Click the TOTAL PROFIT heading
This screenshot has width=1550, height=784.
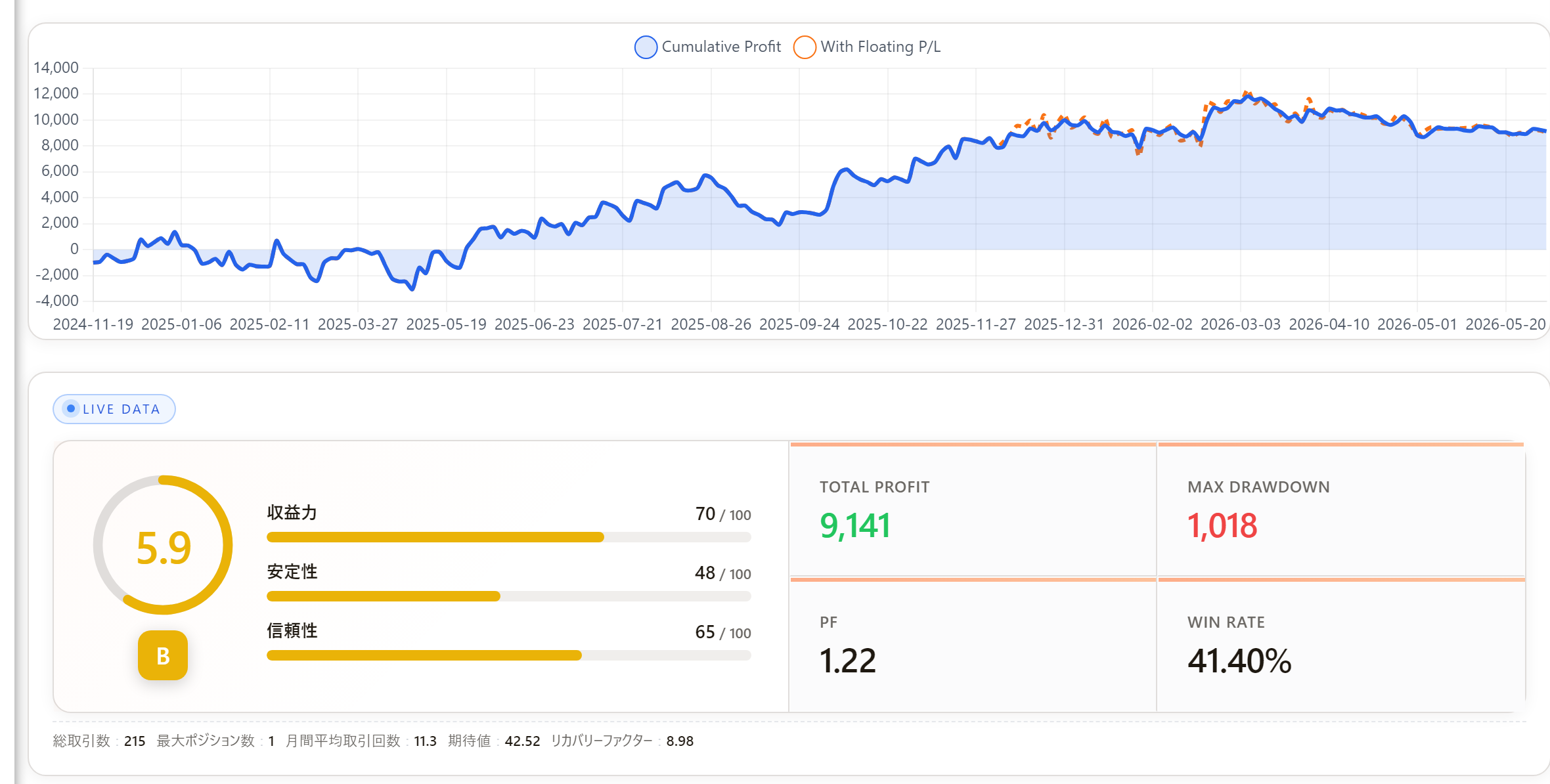click(x=875, y=487)
